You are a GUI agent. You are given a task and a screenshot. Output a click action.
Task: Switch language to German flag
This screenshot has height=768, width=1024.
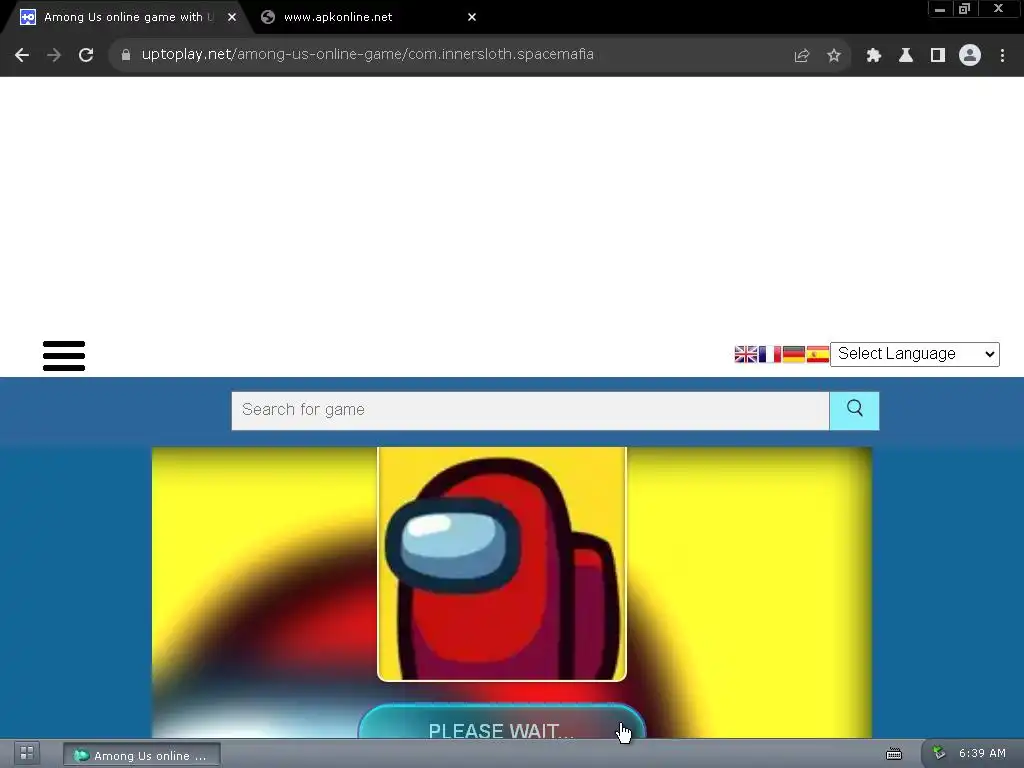point(793,354)
